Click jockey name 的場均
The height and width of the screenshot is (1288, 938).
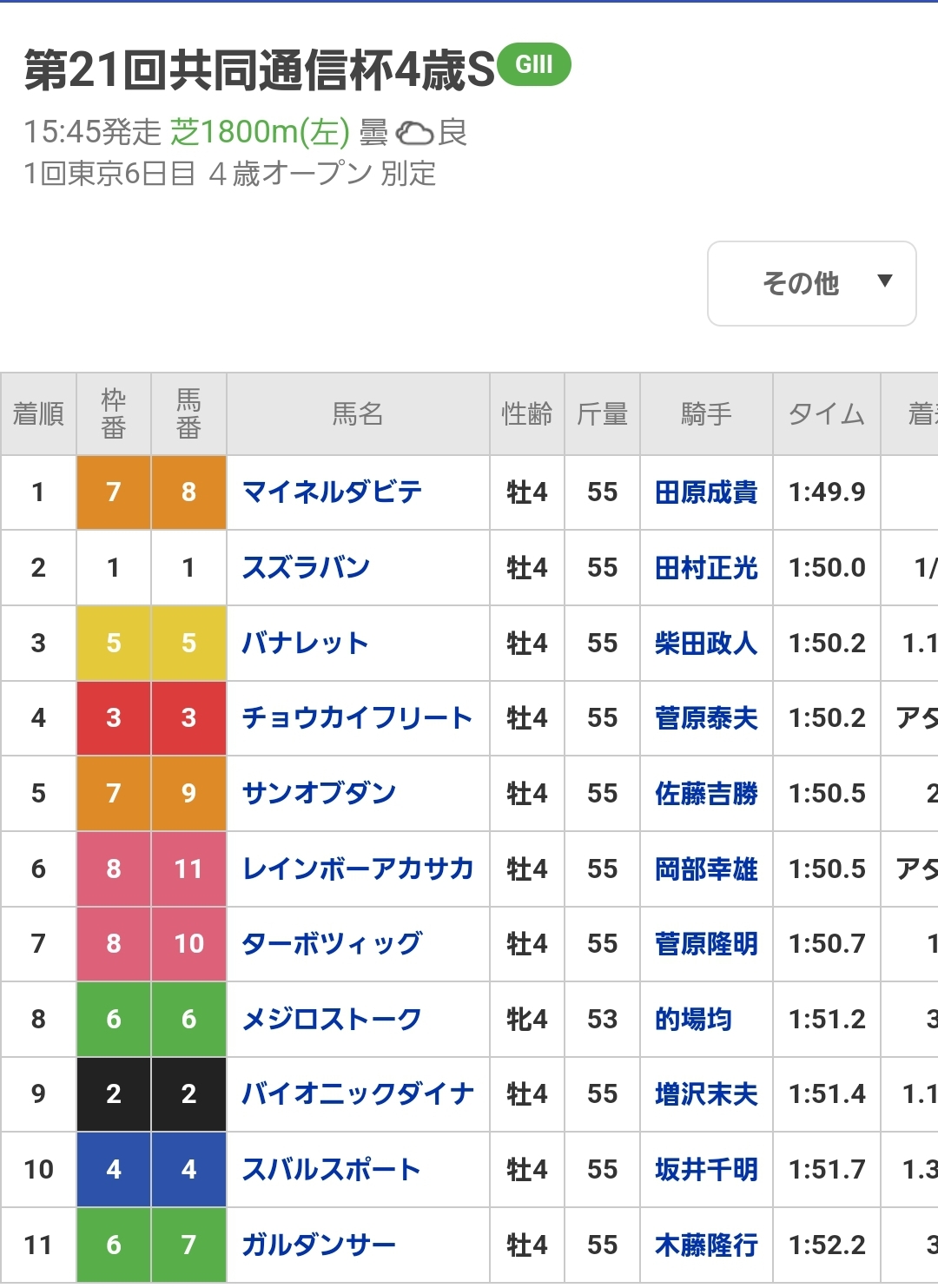coord(693,1020)
